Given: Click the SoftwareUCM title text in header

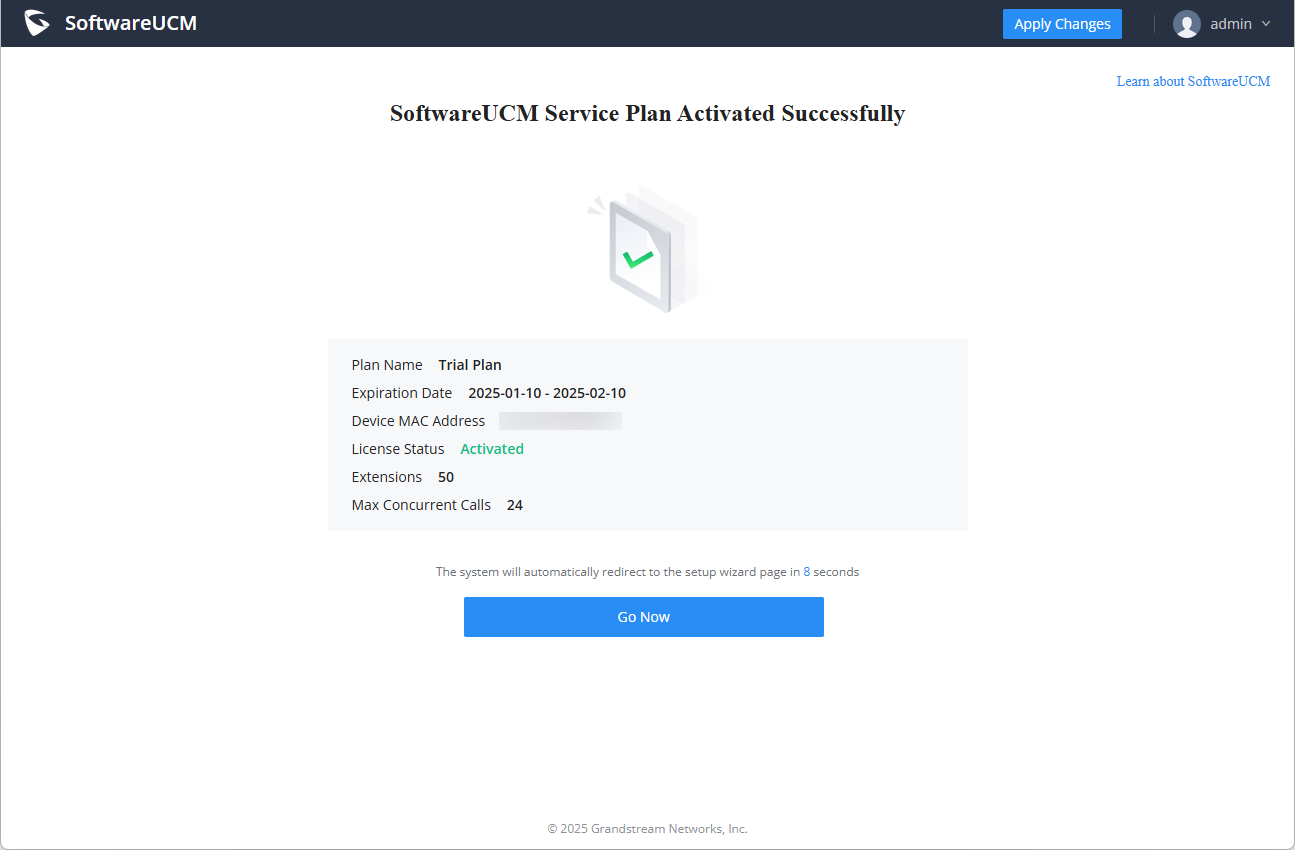Looking at the screenshot, I should [x=131, y=23].
